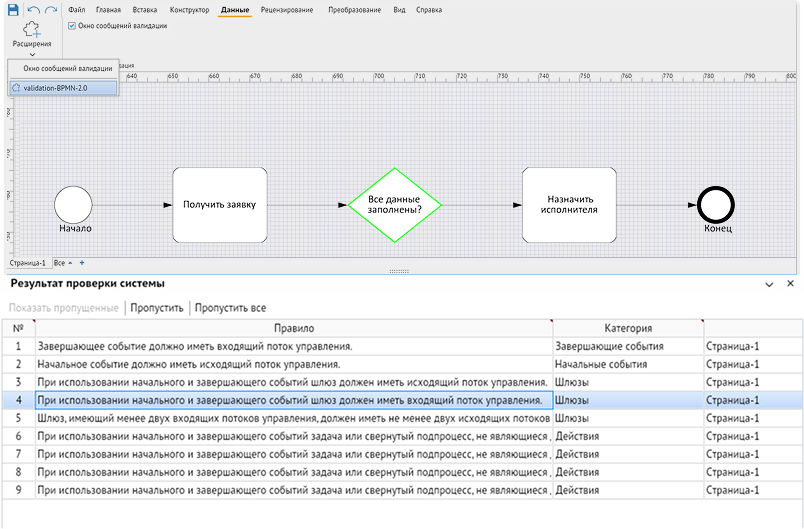
Task: Open the Конструктор ribbon tab
Action: pyautogui.click(x=189, y=10)
